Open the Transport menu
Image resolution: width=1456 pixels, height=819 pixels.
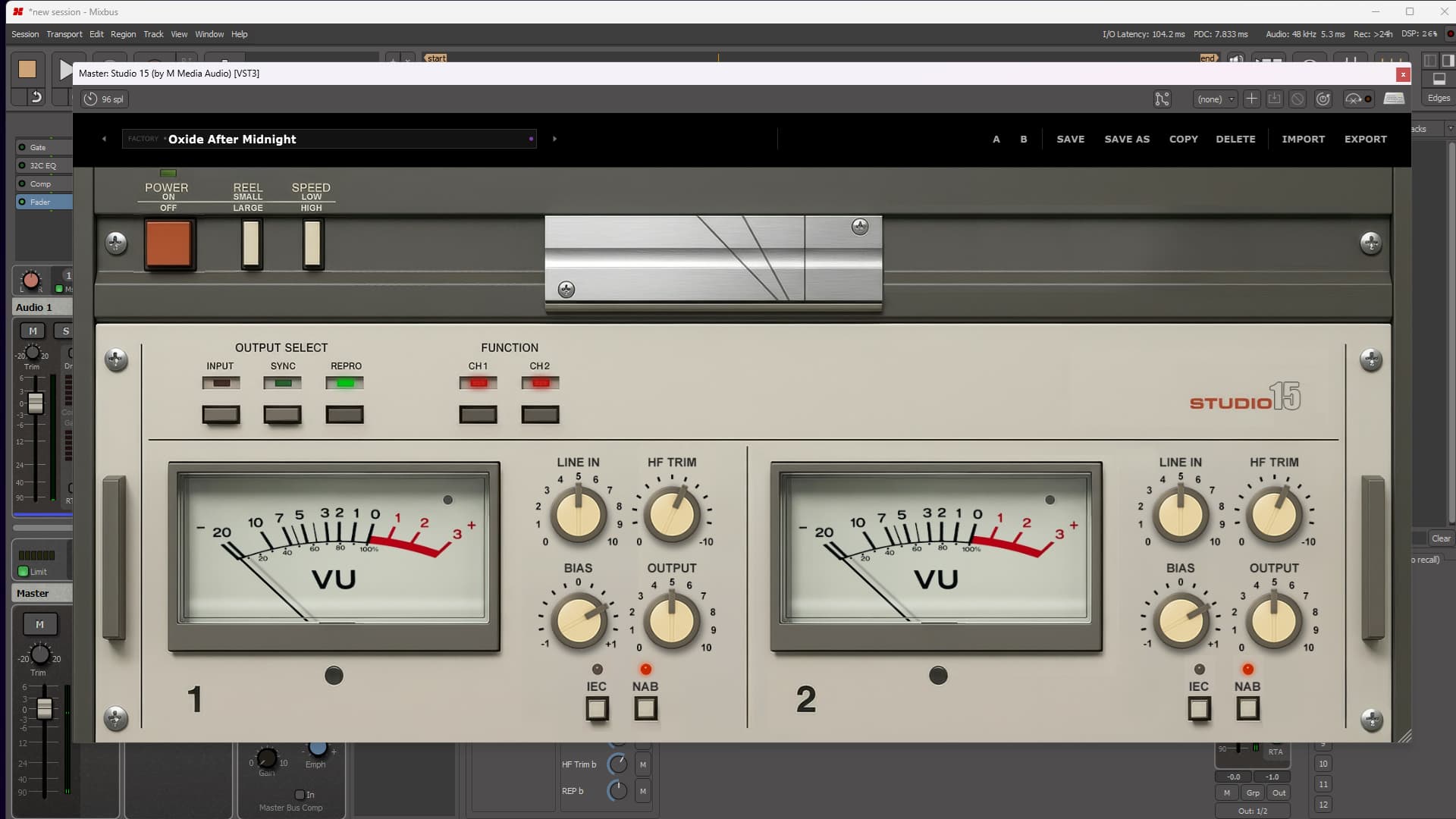tap(64, 34)
